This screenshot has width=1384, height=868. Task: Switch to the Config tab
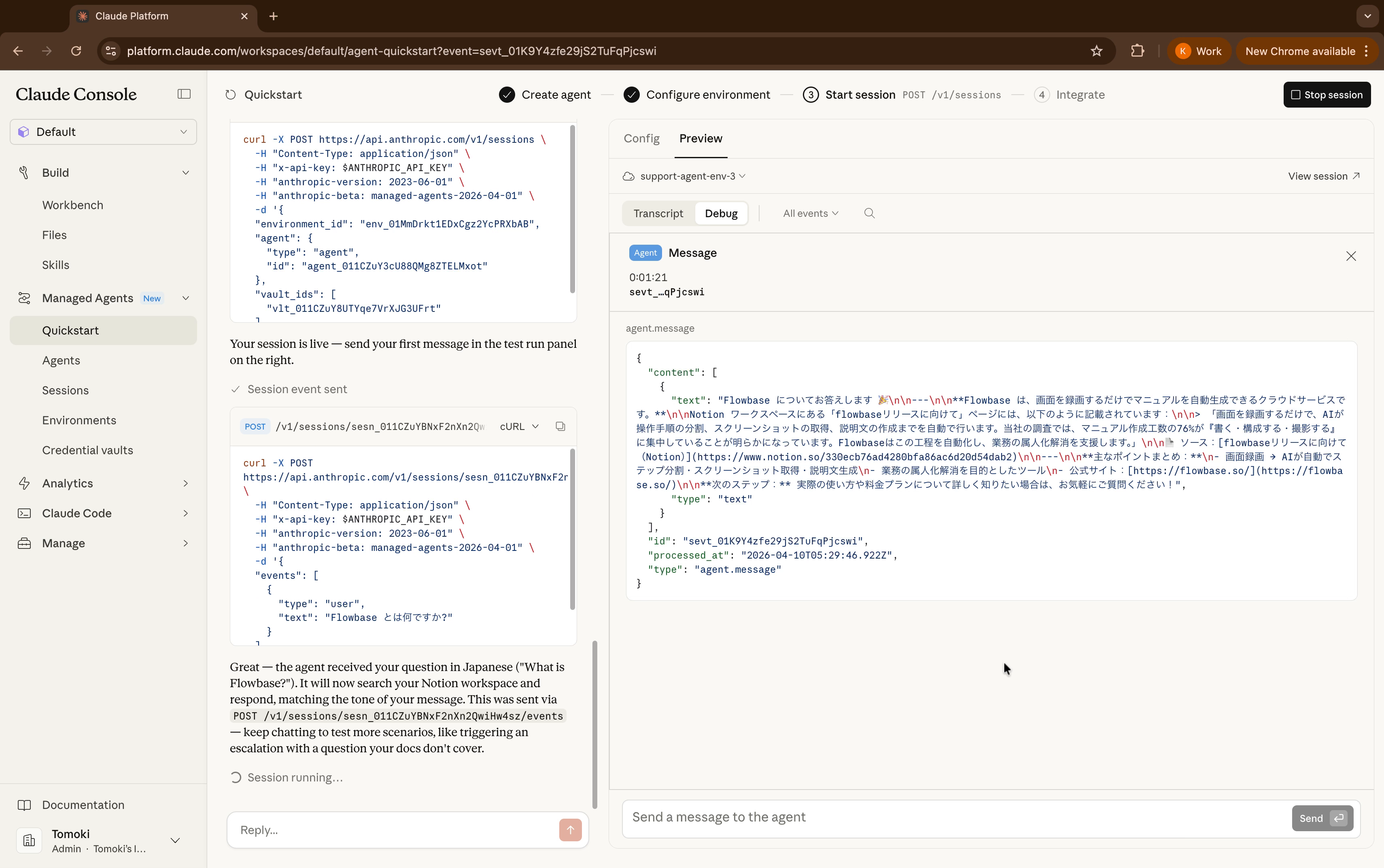(641, 138)
